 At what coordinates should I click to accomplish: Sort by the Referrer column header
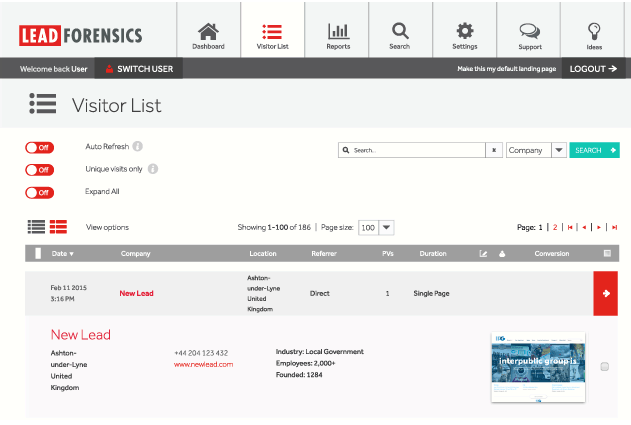click(324, 254)
